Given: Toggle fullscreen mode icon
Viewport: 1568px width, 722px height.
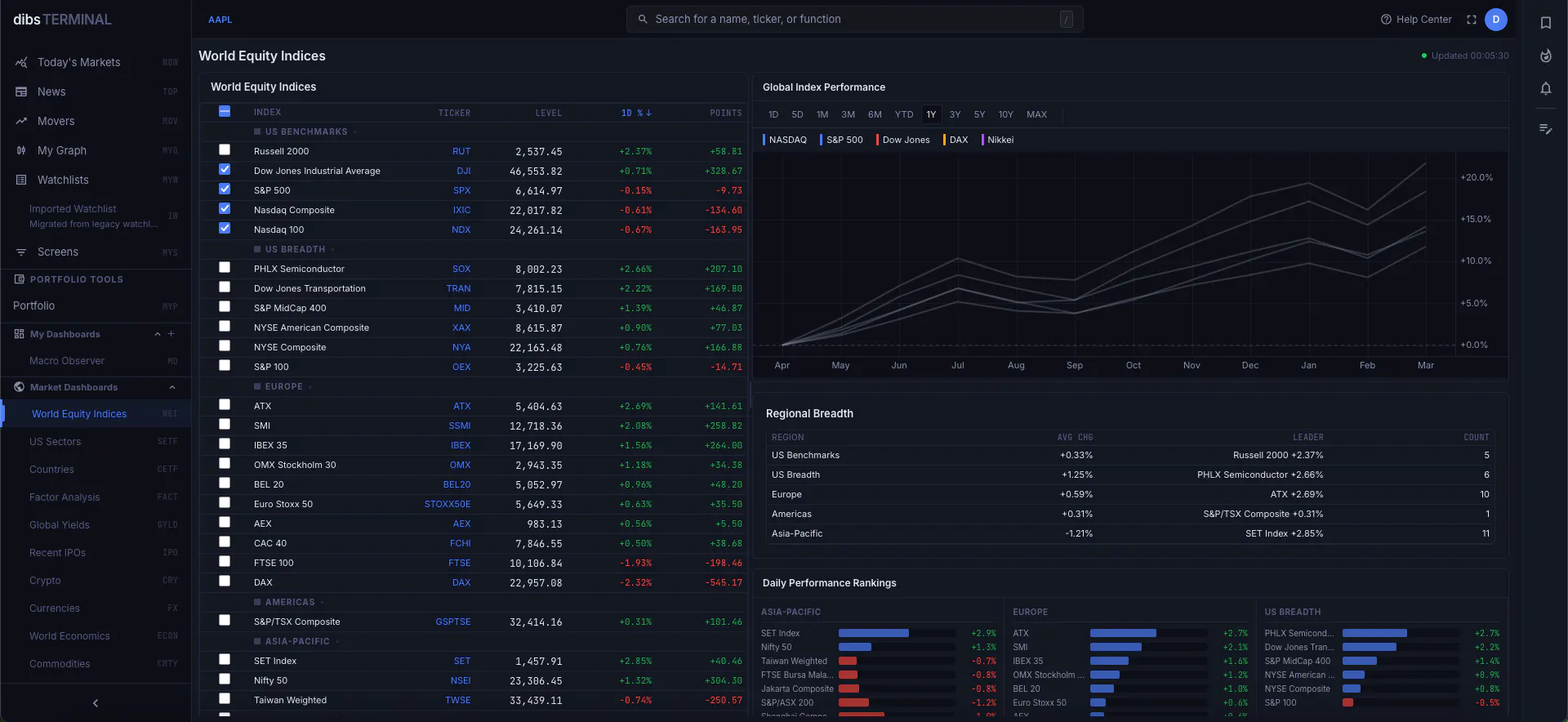Looking at the screenshot, I should [1472, 20].
